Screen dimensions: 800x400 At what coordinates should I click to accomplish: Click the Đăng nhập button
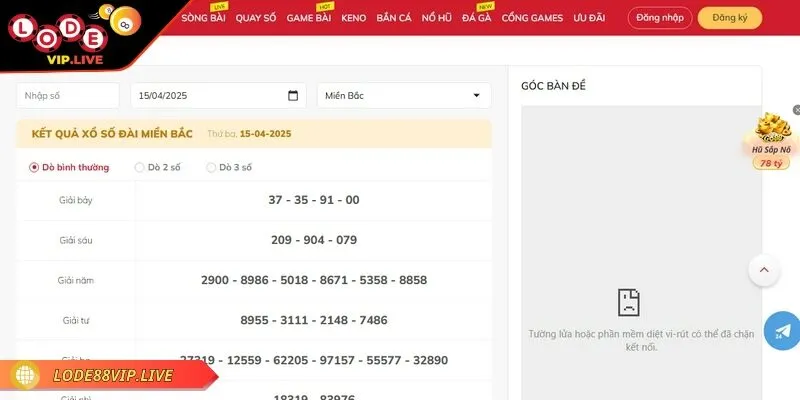[659, 18]
